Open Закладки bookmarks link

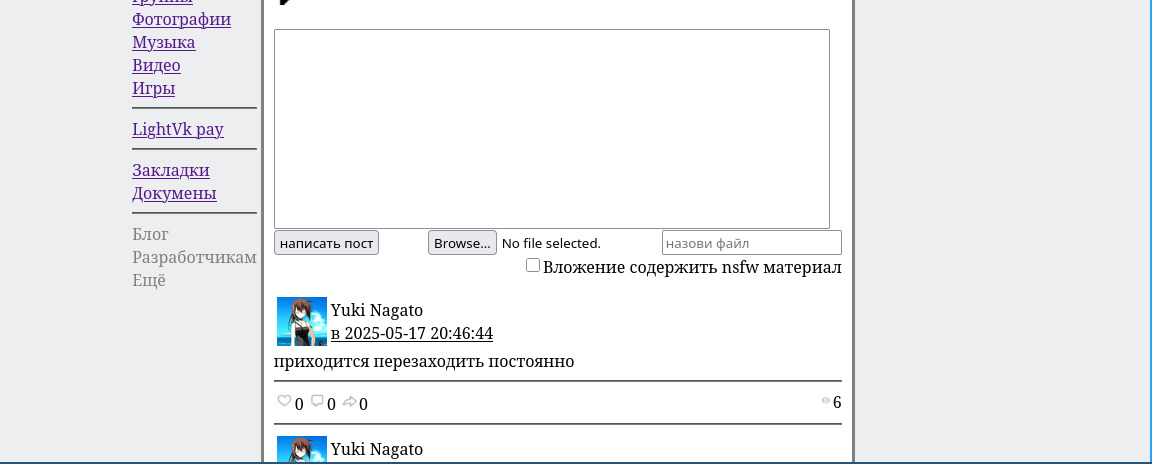(x=171, y=170)
